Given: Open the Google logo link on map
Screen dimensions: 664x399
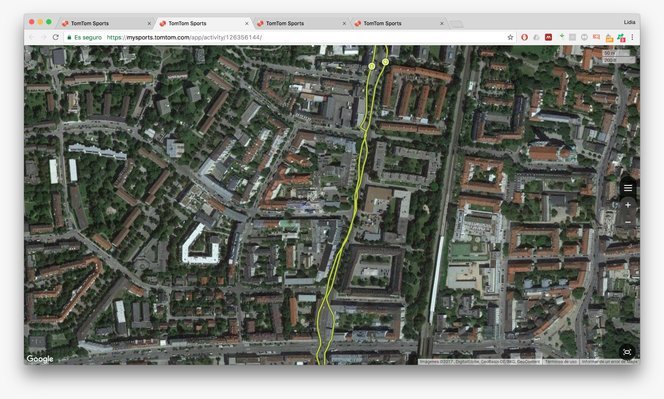Looking at the screenshot, I should pos(40,359).
